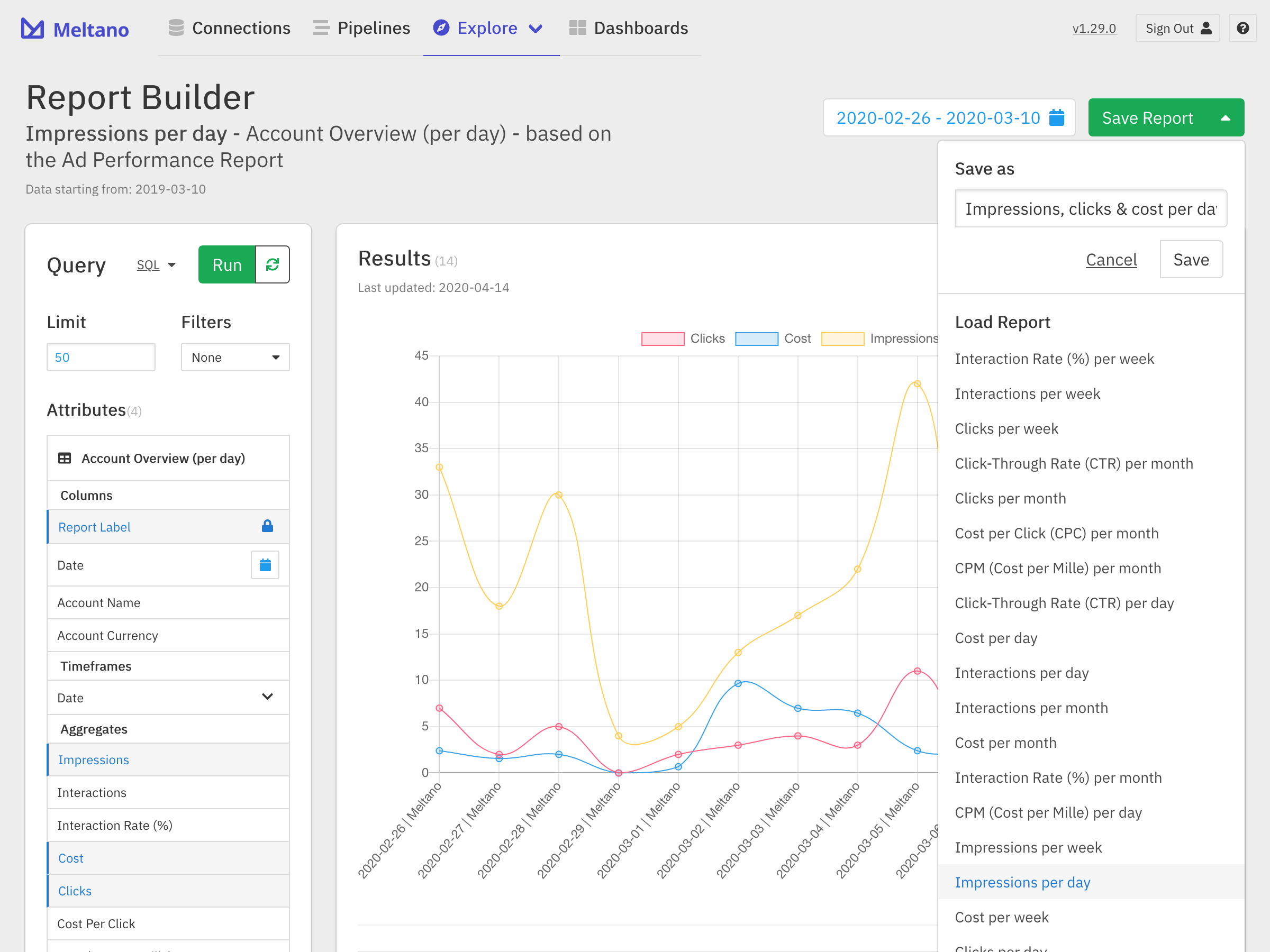Toggle the Impressions aggregate off
The height and width of the screenshot is (952, 1270).
[x=94, y=760]
